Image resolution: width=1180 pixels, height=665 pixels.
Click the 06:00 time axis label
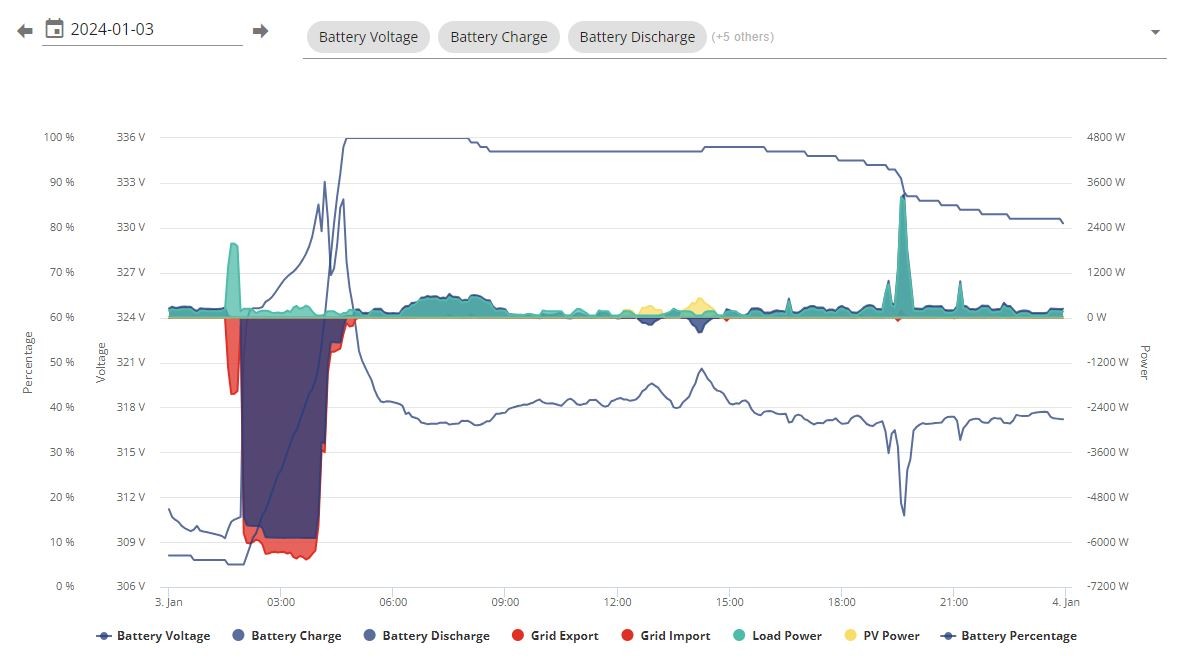[393, 602]
